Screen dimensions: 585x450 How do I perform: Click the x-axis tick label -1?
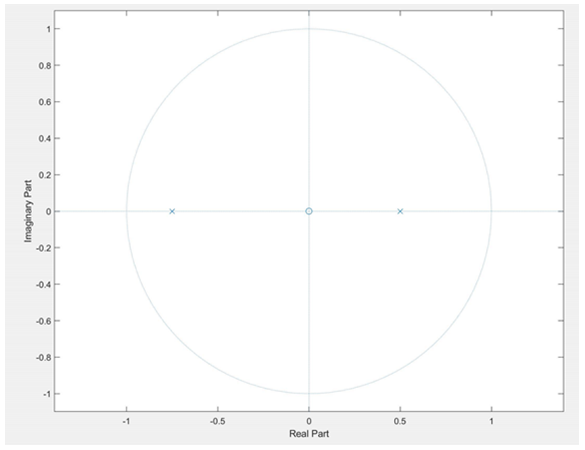[126, 421]
